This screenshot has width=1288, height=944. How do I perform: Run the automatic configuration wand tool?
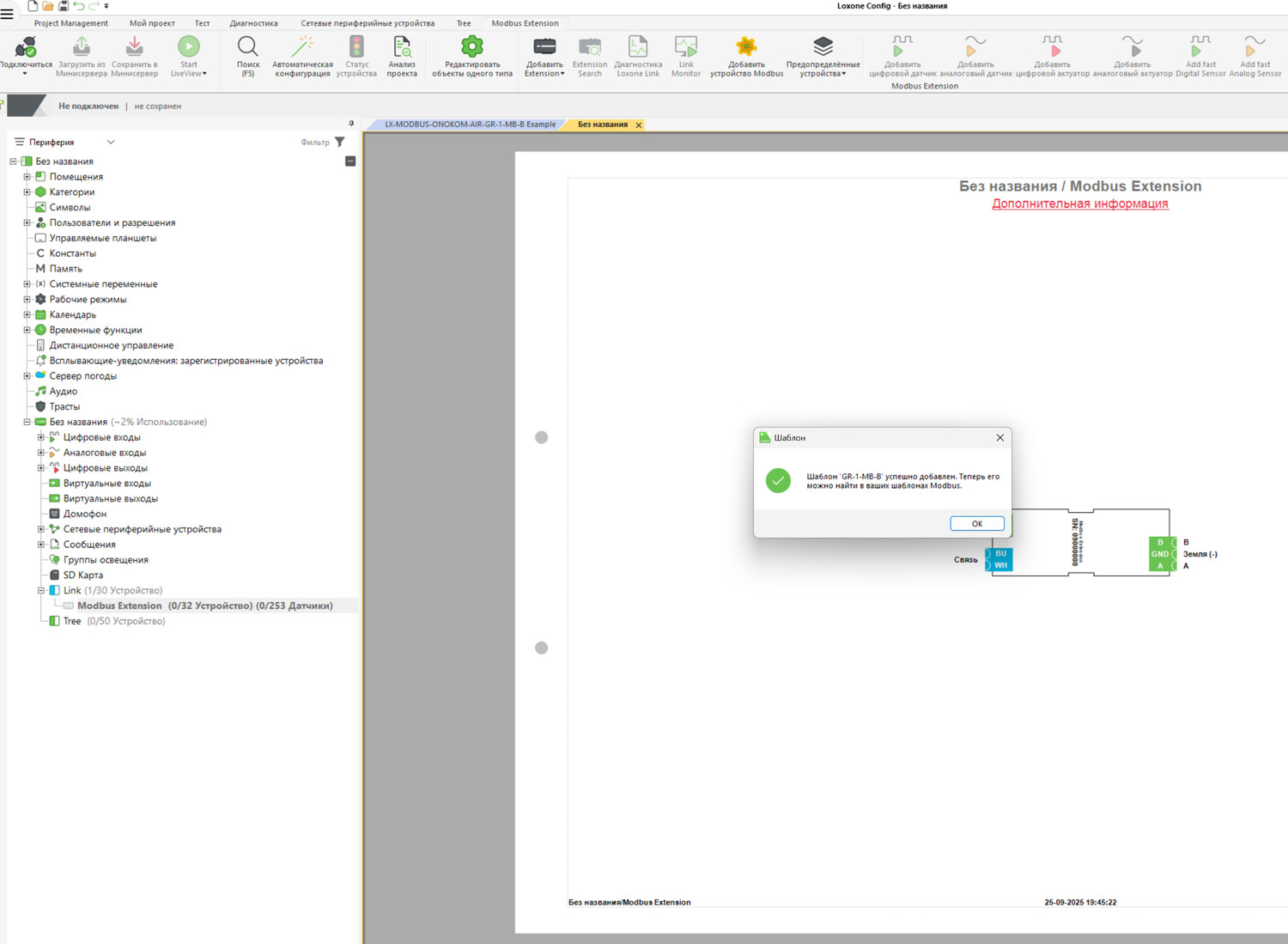tap(302, 47)
